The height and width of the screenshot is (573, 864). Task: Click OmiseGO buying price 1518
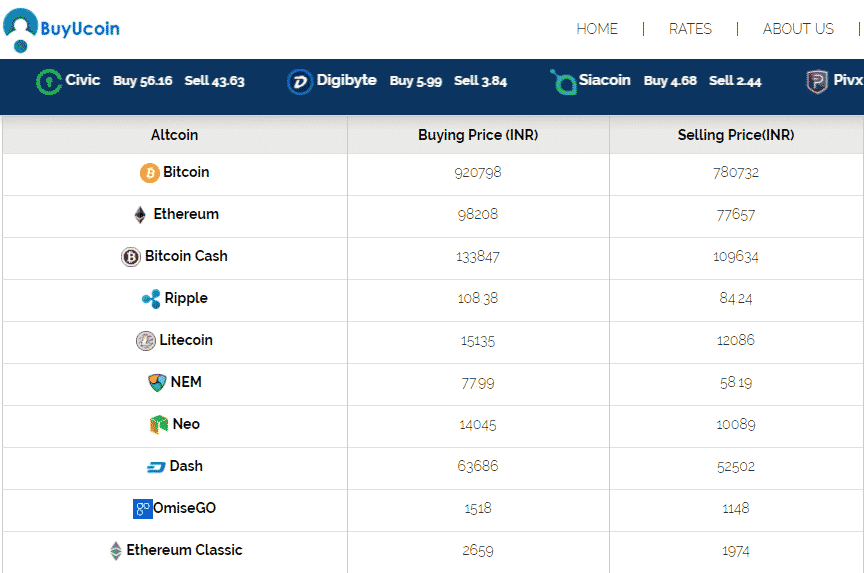pos(478,509)
